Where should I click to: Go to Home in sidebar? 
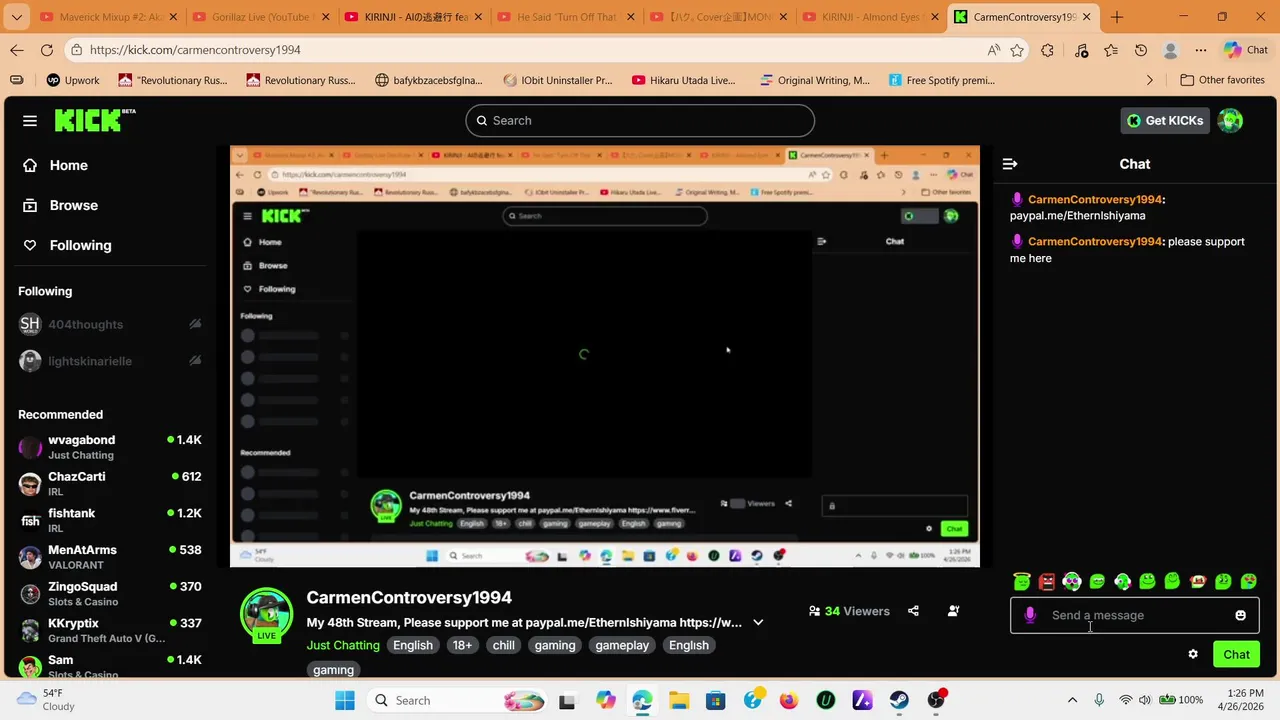56,165
